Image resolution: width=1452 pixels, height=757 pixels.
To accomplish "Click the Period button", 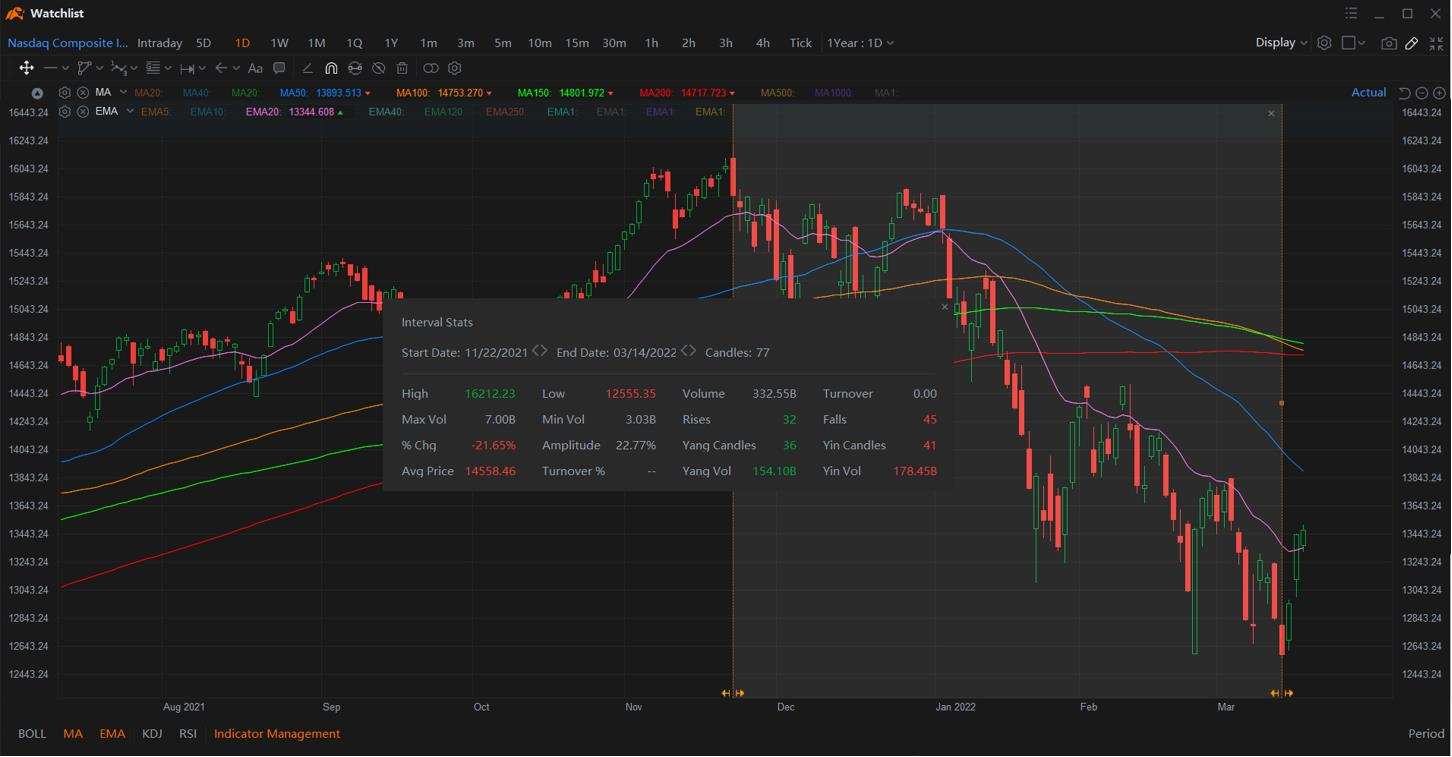I will [x=1426, y=734].
